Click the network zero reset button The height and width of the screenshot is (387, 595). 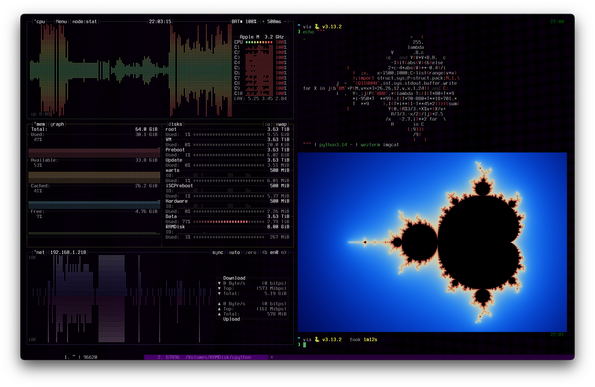point(251,252)
